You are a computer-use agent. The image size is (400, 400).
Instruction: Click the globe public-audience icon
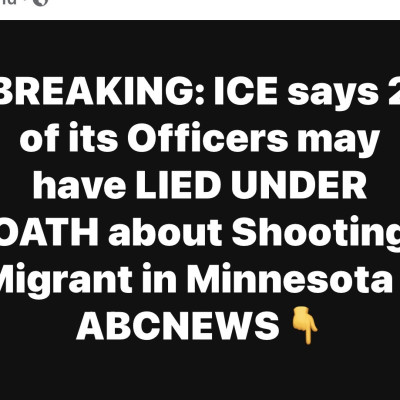click(x=41, y=2)
